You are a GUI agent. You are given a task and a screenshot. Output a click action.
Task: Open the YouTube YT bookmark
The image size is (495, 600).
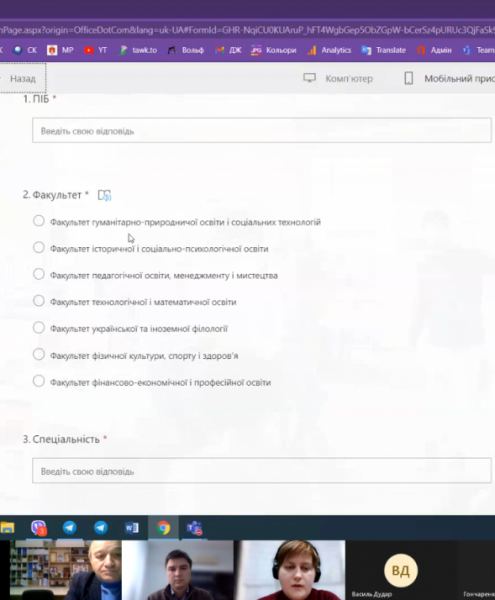click(x=95, y=50)
